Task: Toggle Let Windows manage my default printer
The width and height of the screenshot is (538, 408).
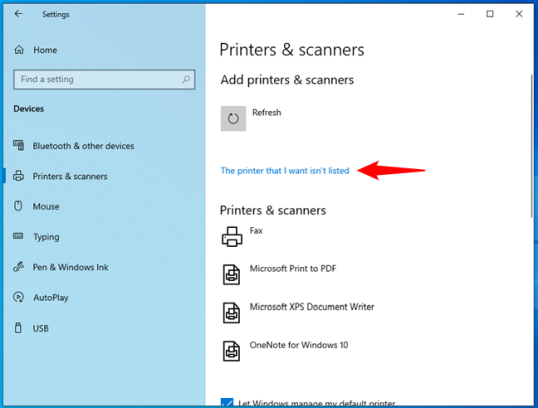Action: tap(227, 403)
